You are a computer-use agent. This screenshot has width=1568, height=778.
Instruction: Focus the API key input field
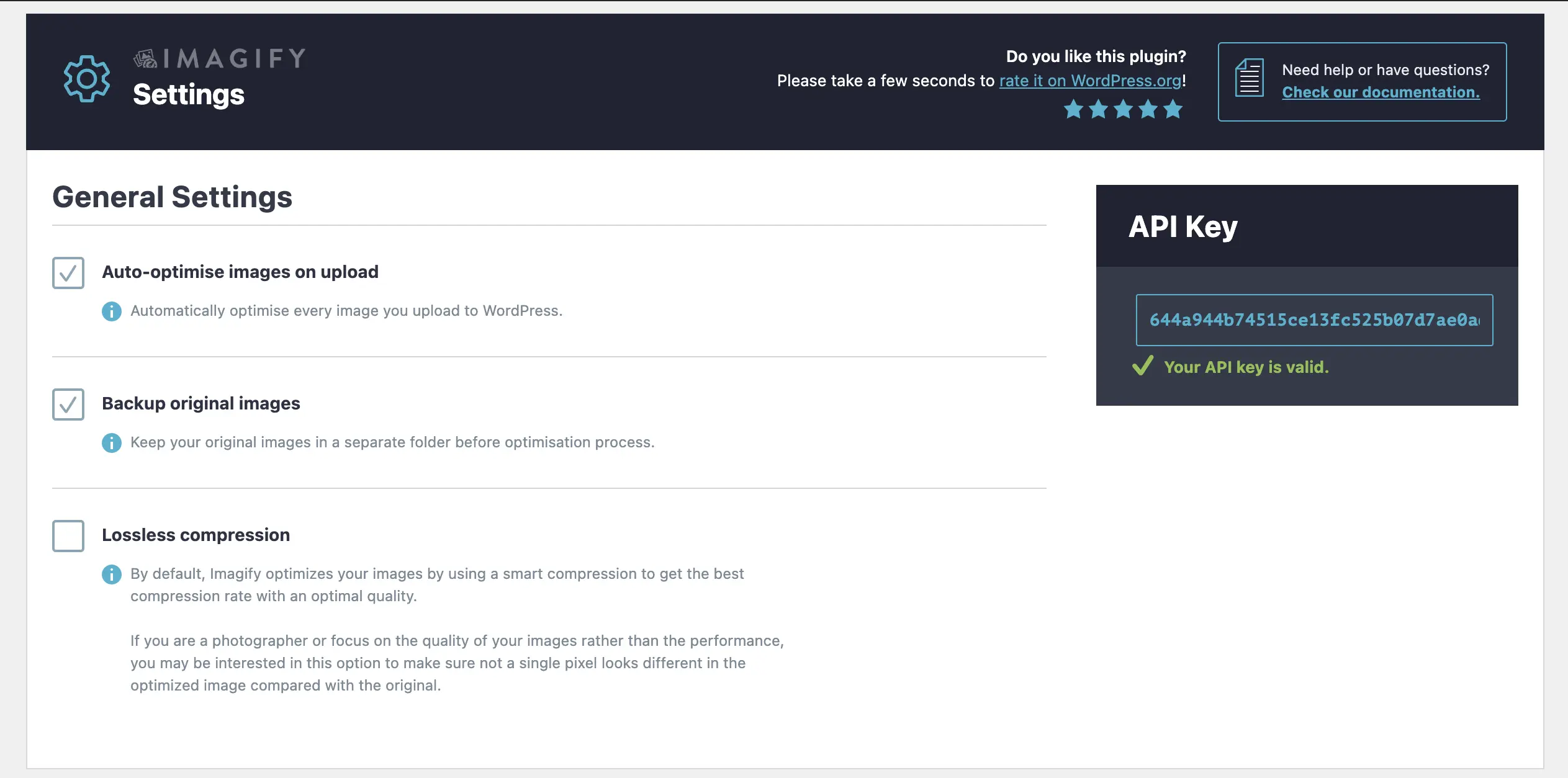tap(1314, 320)
